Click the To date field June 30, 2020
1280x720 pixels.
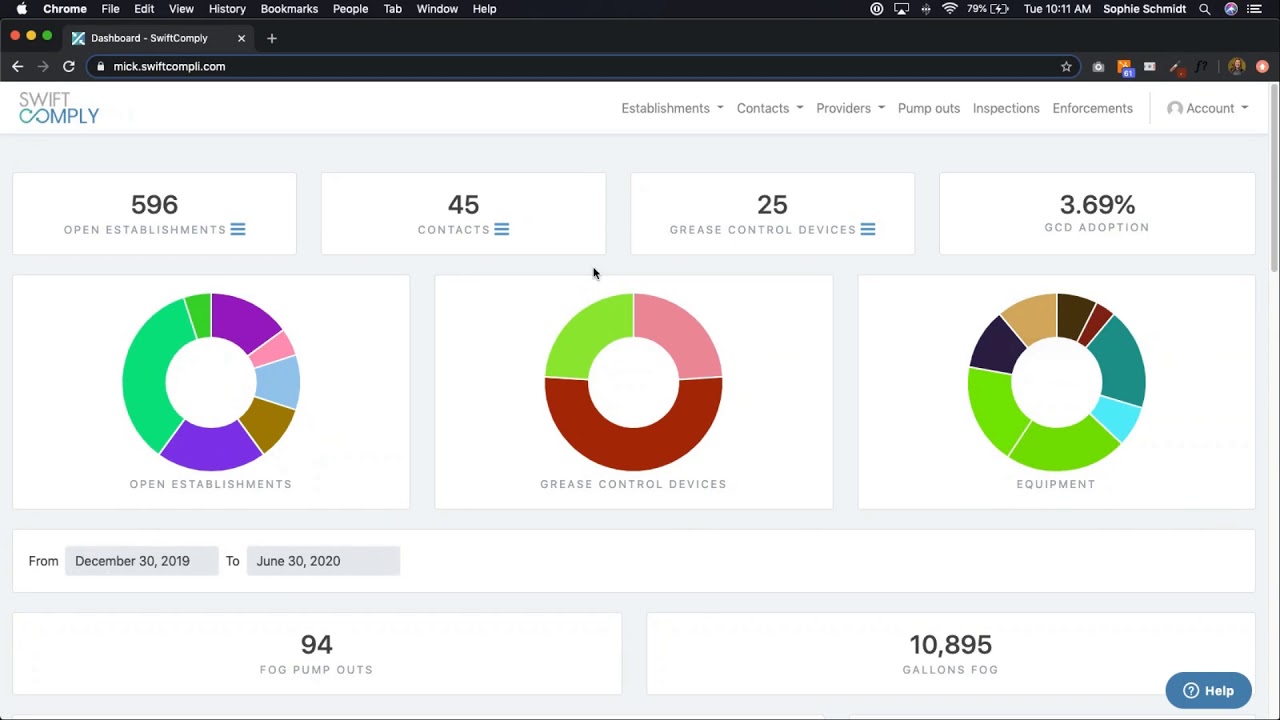tap(323, 561)
